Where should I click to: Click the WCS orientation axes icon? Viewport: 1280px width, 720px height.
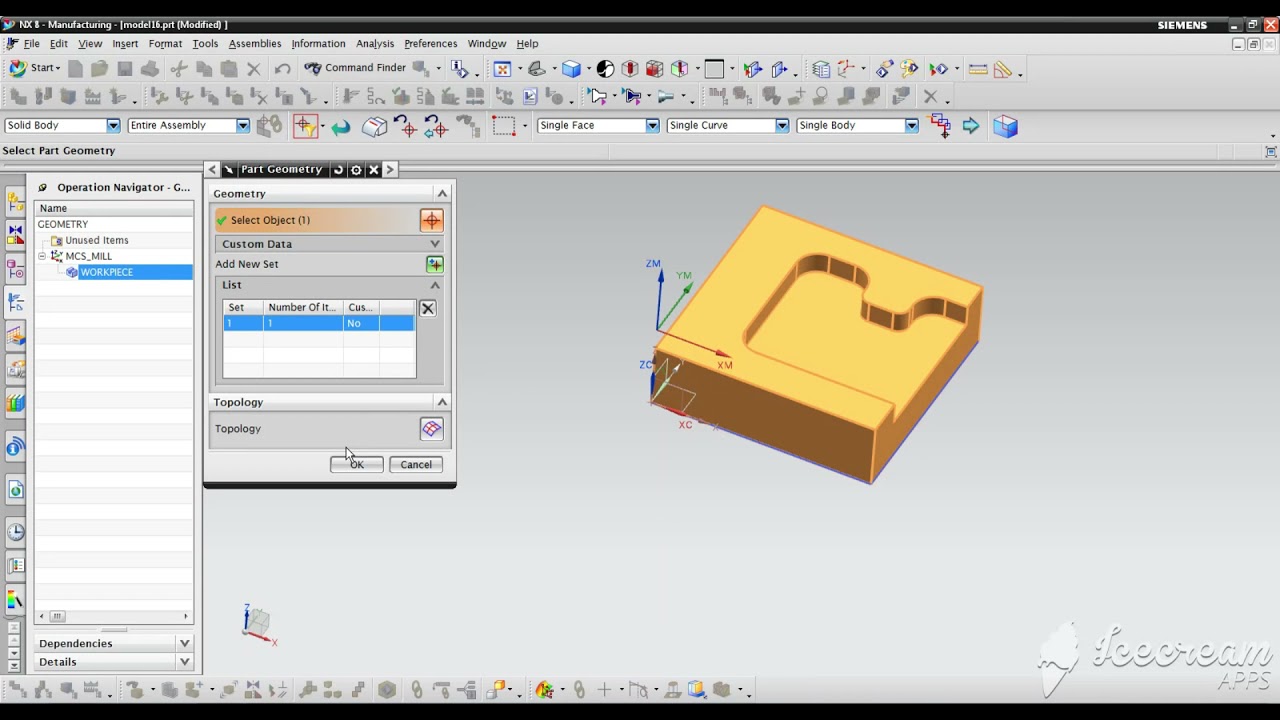click(x=848, y=69)
